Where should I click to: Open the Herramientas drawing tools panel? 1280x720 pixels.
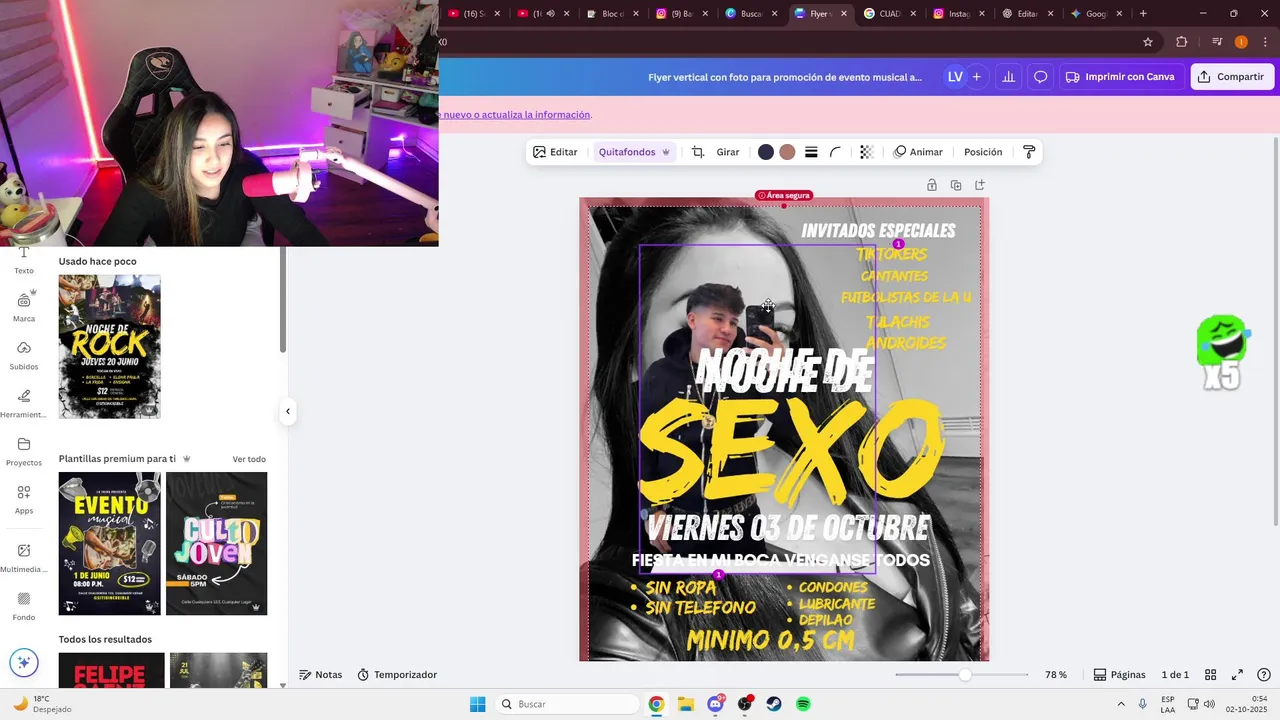[x=24, y=402]
